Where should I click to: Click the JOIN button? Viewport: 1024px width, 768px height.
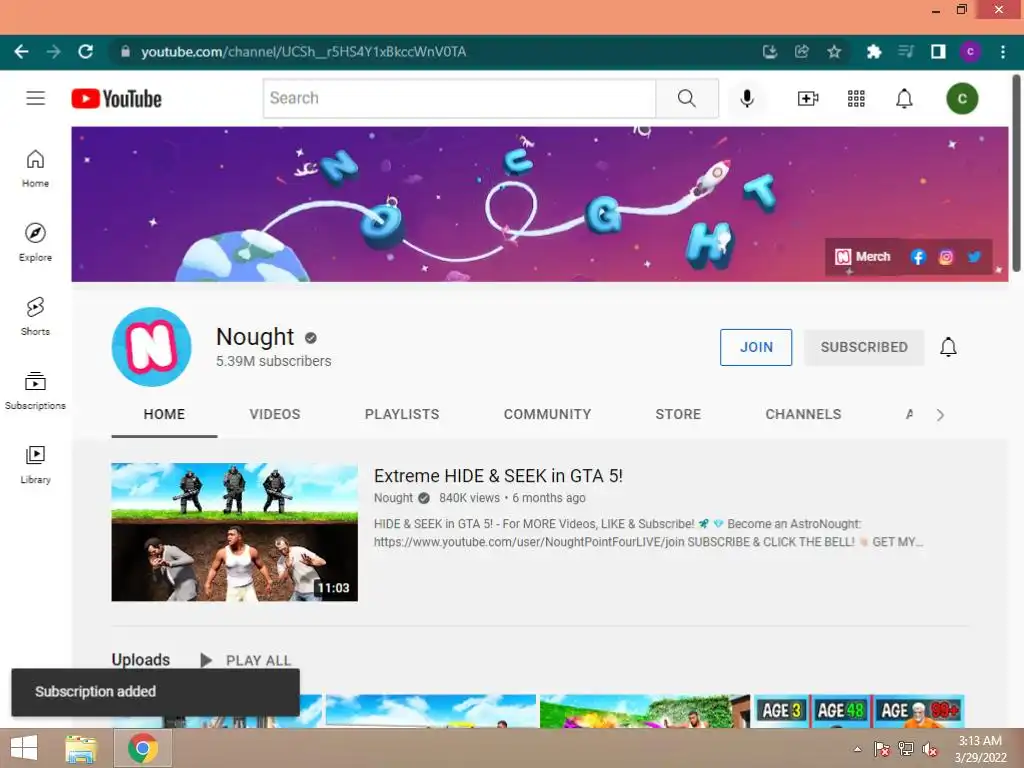[756, 347]
